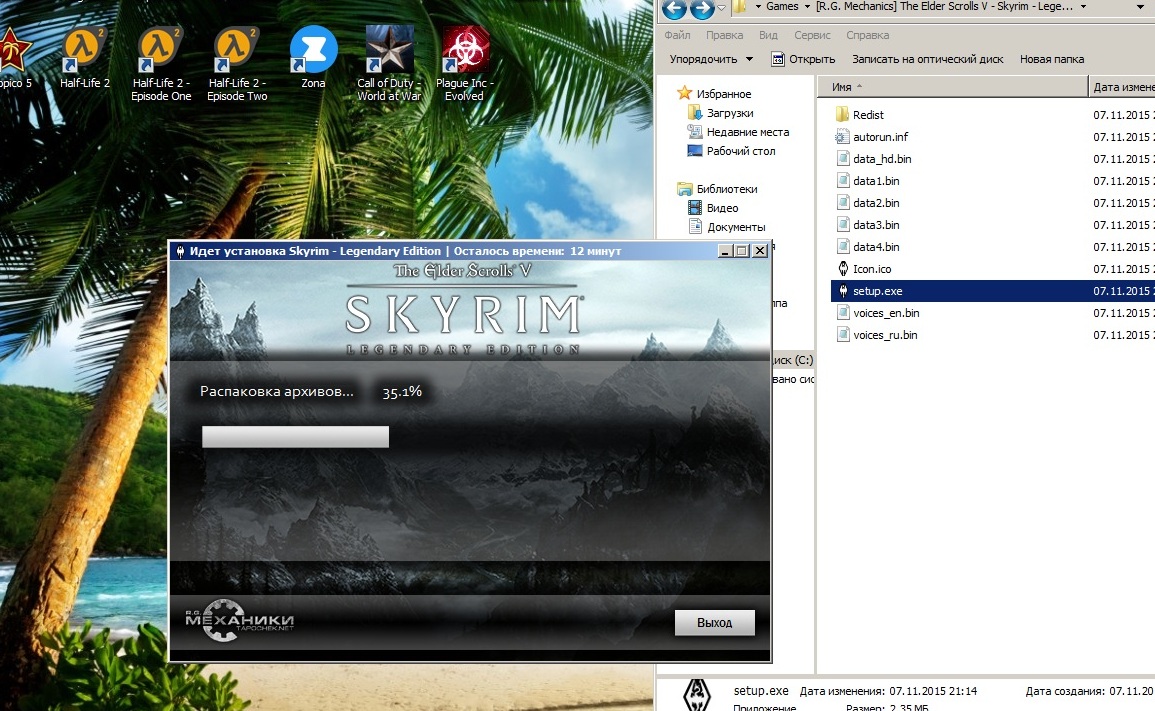Select the data2.bin file icon
Screen dimensions: 1155x711
(x=843, y=203)
